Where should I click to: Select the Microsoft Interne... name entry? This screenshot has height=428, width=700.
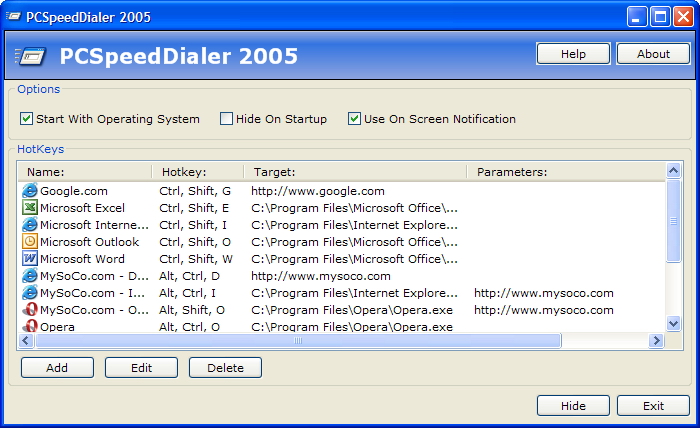point(94,225)
